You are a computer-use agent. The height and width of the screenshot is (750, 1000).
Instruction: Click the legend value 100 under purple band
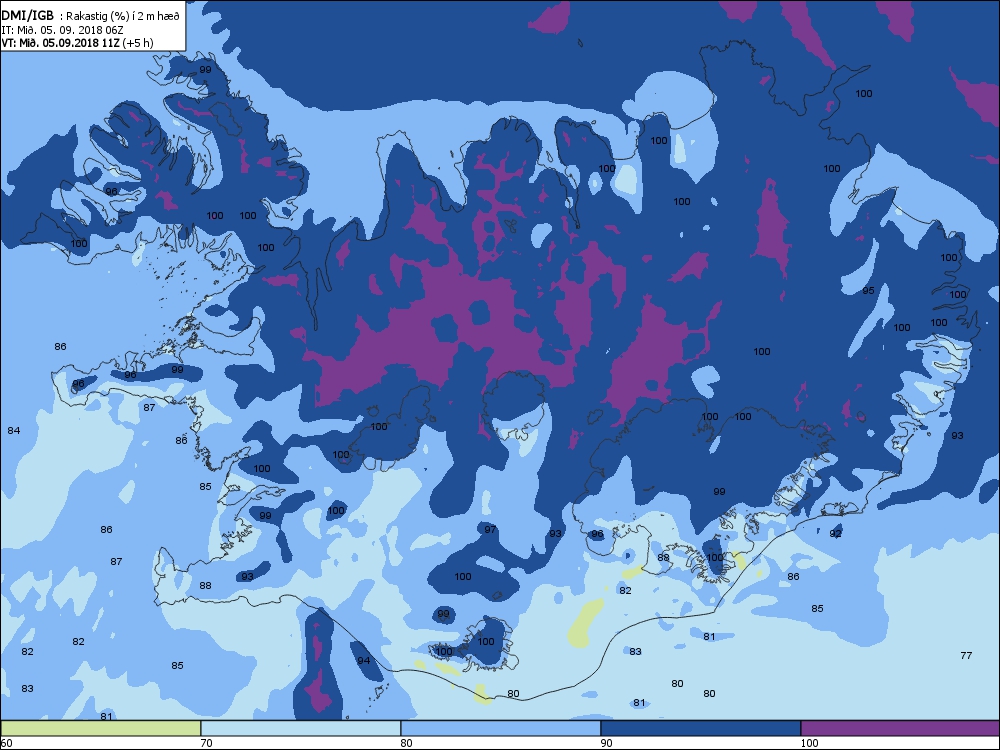809,742
